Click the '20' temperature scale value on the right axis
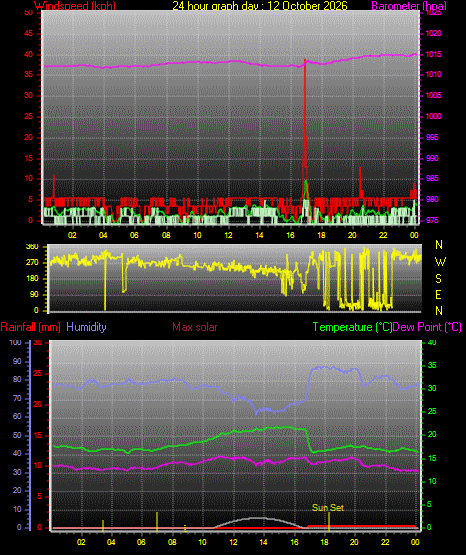The width and height of the screenshot is (466, 555). click(432, 434)
